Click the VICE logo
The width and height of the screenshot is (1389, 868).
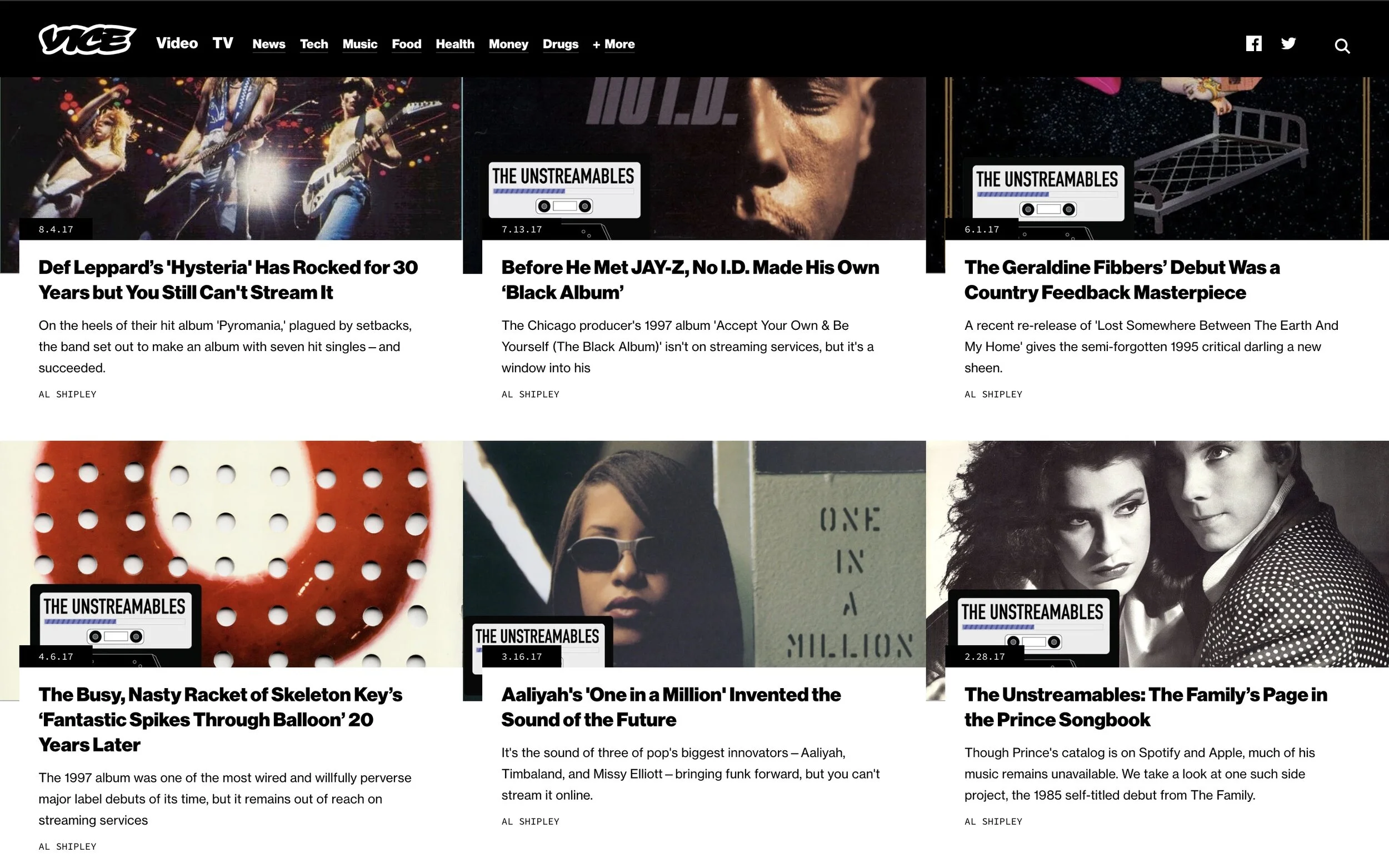coord(87,39)
